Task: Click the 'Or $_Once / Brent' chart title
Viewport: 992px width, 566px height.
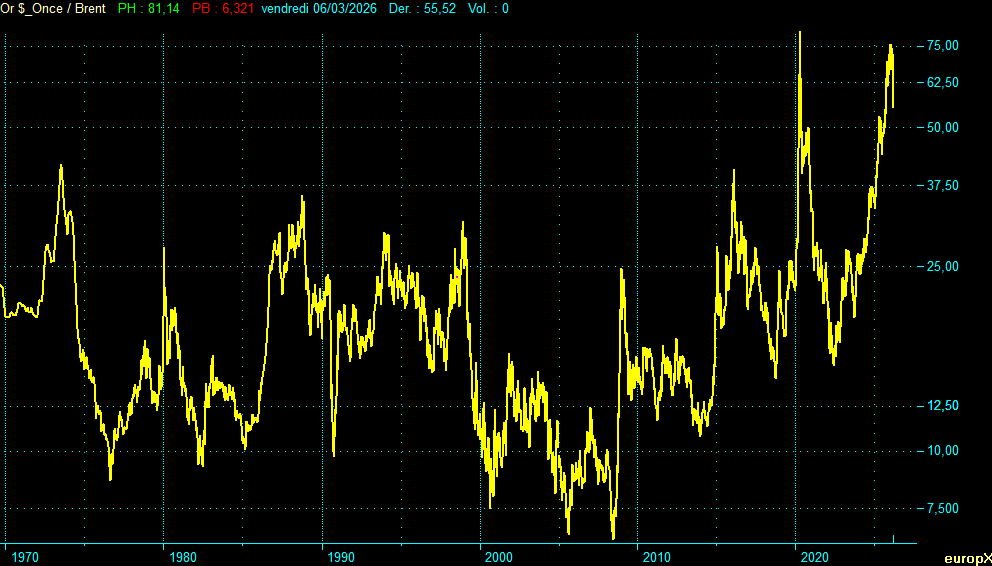Action: [53, 8]
